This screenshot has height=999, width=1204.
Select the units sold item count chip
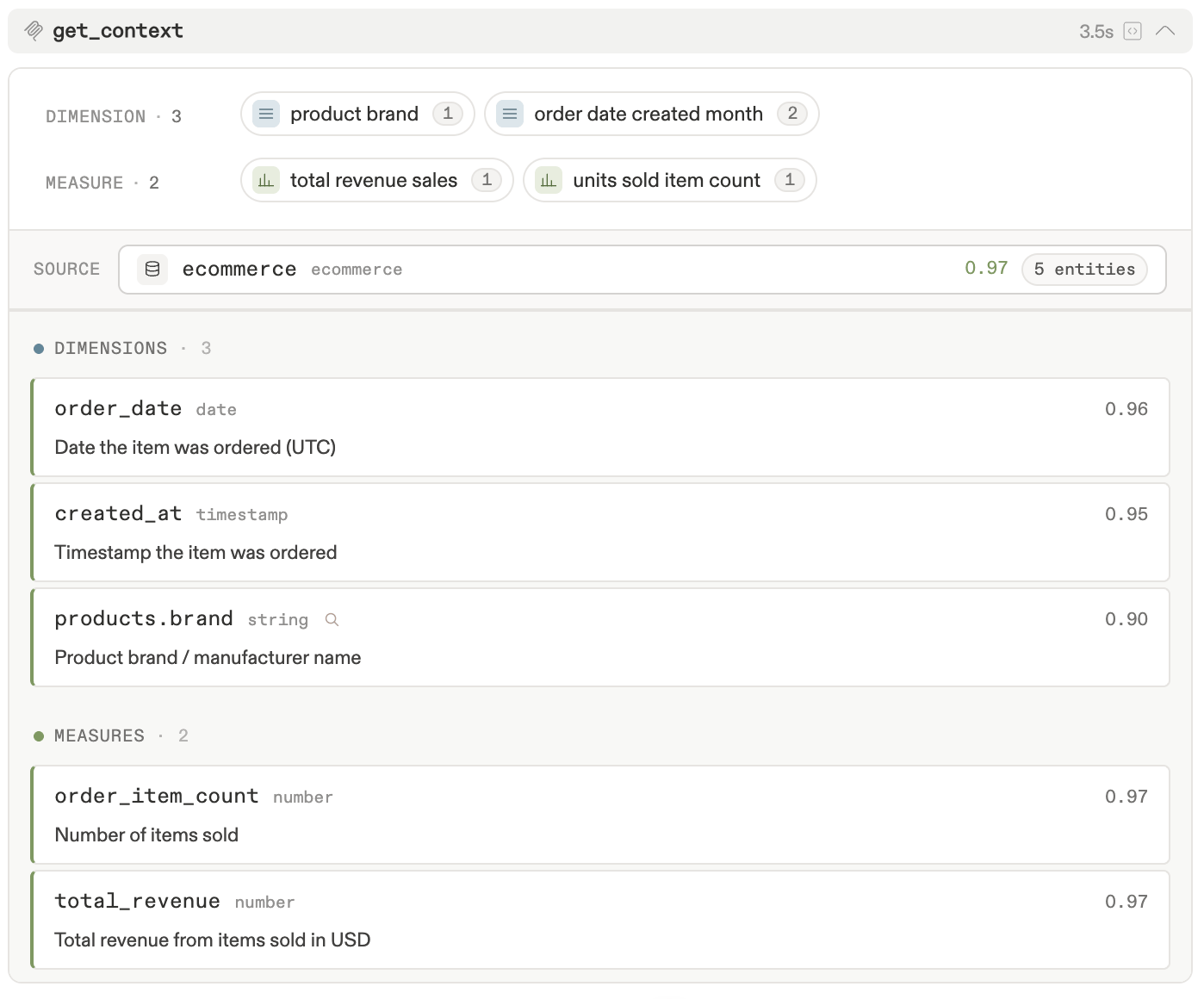coord(670,180)
